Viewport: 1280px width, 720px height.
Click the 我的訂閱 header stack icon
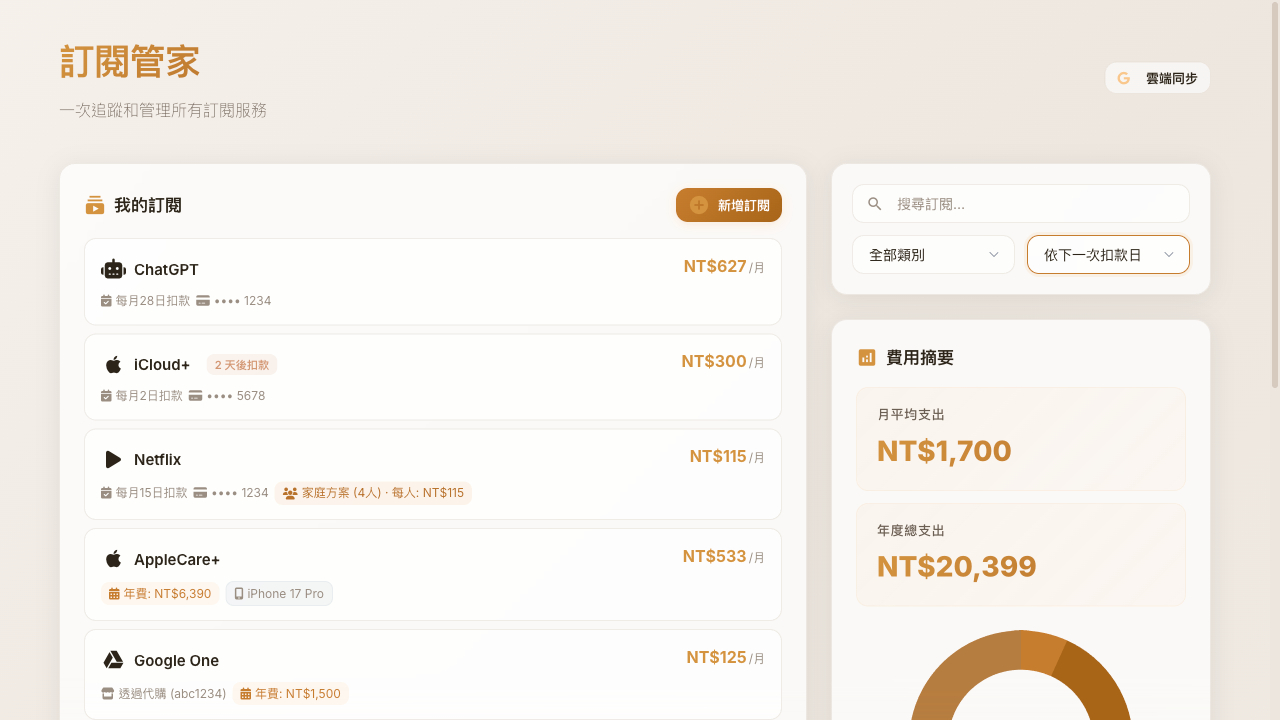pos(95,205)
